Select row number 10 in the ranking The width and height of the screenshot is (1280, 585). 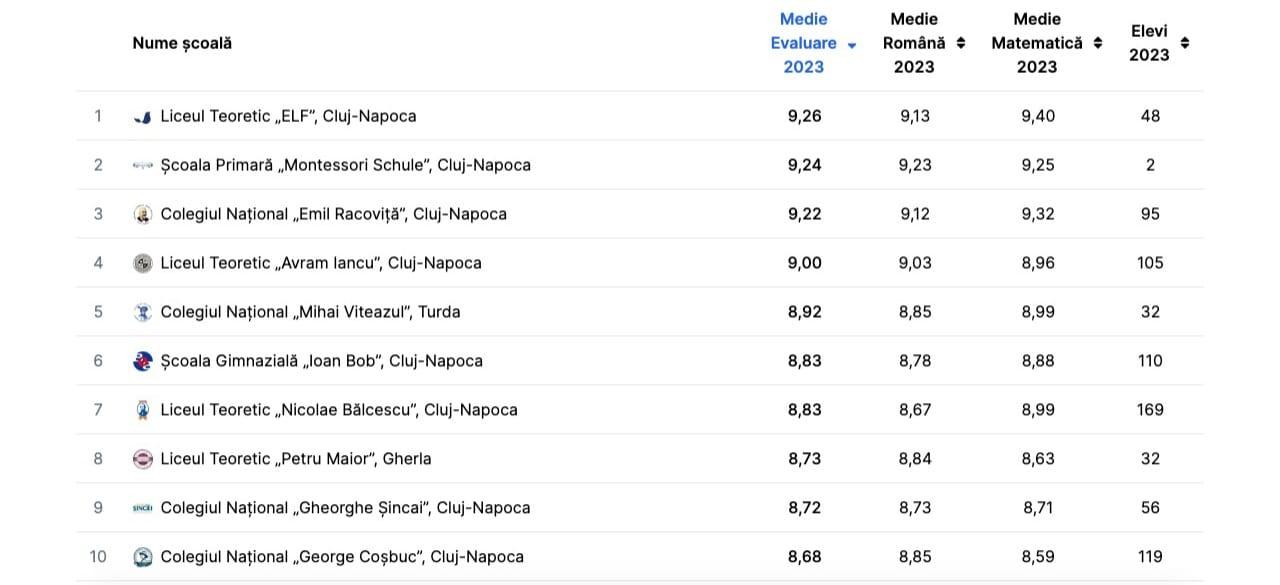(x=98, y=557)
